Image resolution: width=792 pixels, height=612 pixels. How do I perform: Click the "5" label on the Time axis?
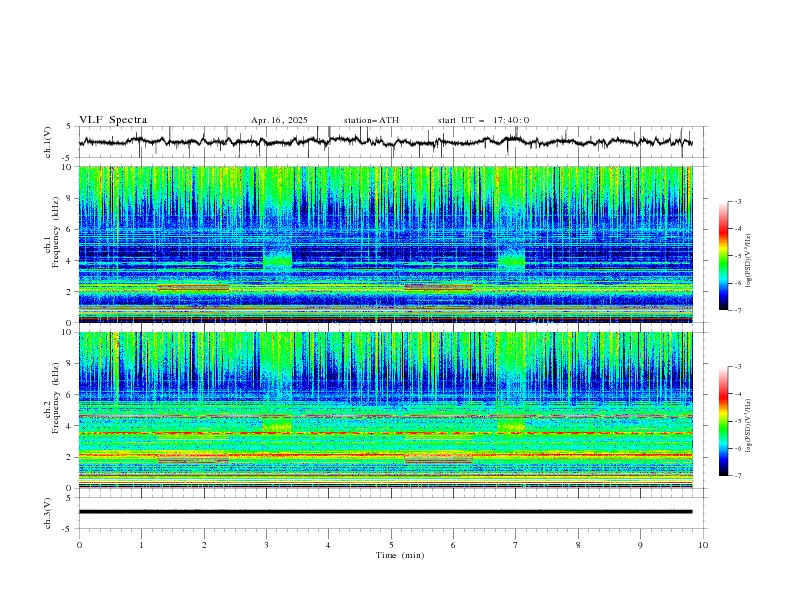click(391, 545)
